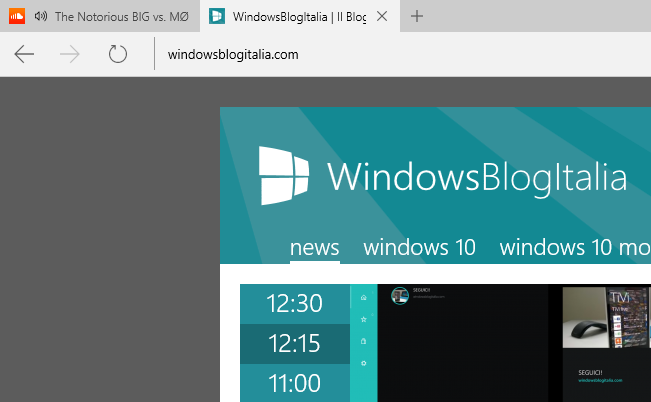
Task: Click the home icon in teal sidebar
Action: click(364, 297)
